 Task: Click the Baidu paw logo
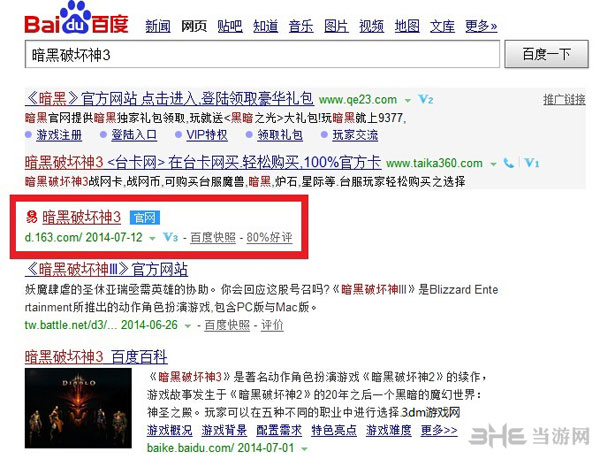[x=77, y=18]
